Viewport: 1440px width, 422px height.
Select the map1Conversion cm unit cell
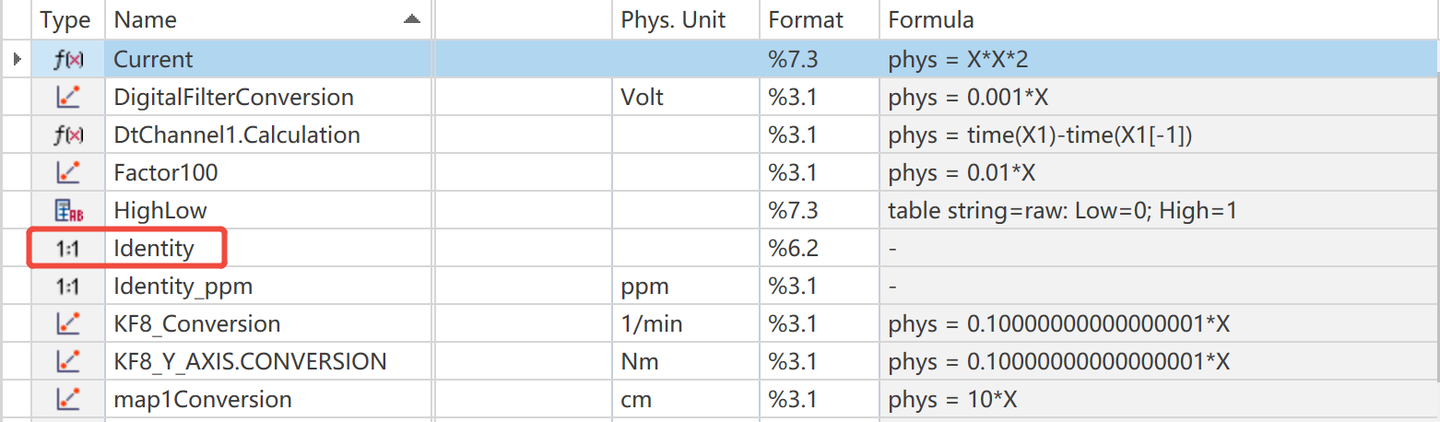(x=636, y=400)
